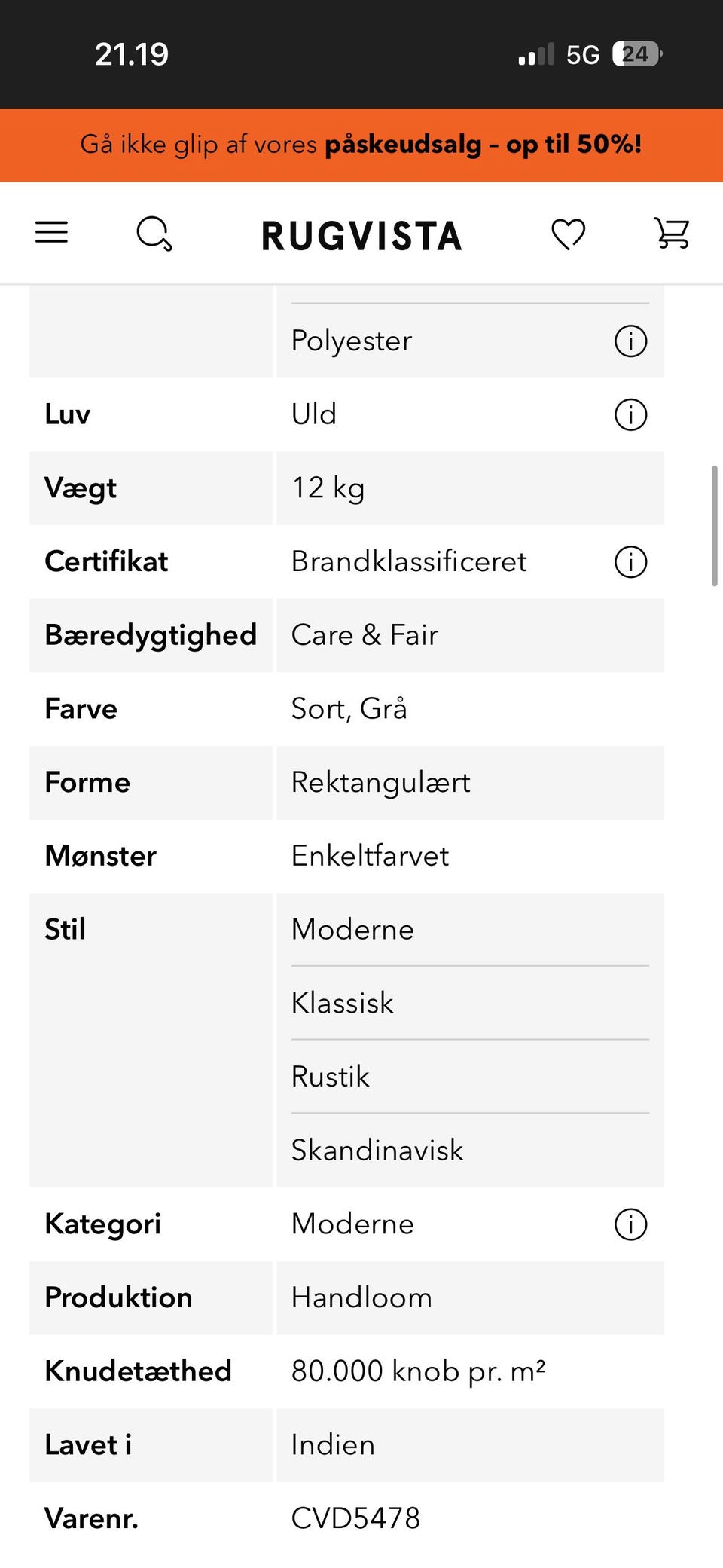Open the shopping cart

click(x=671, y=233)
